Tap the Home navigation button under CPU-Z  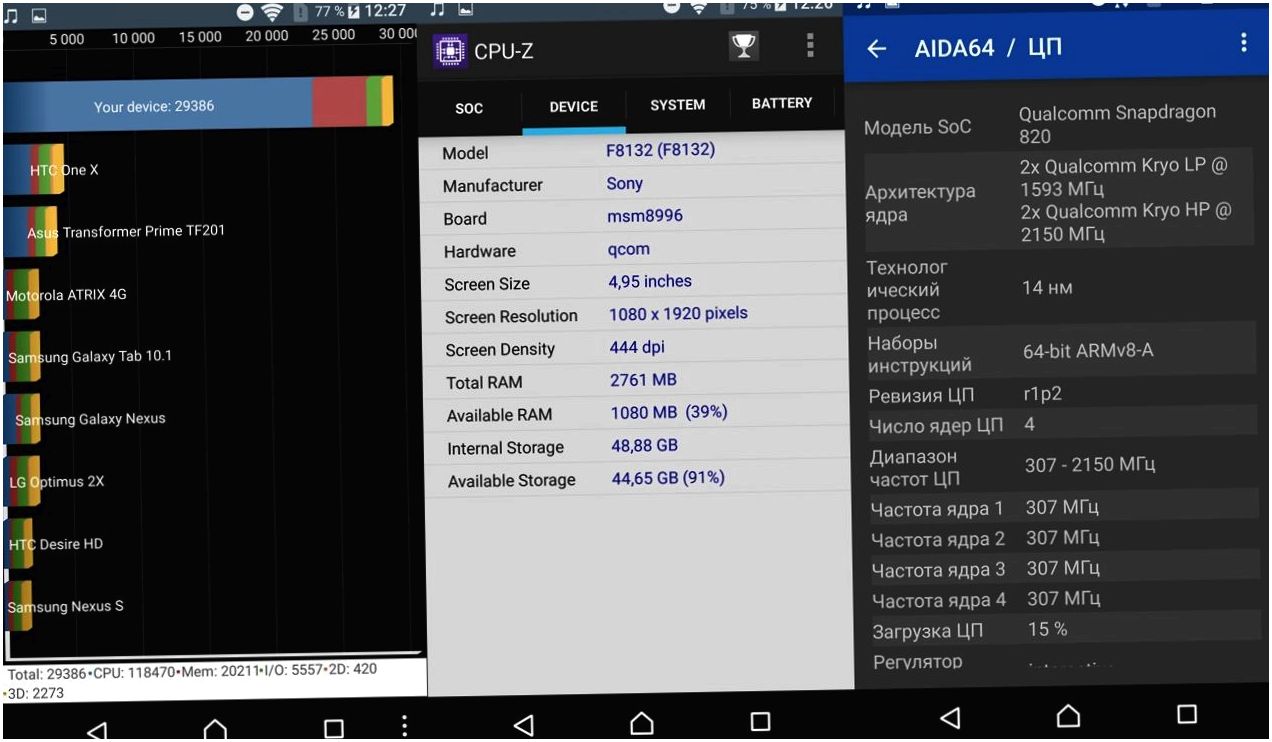(x=642, y=722)
